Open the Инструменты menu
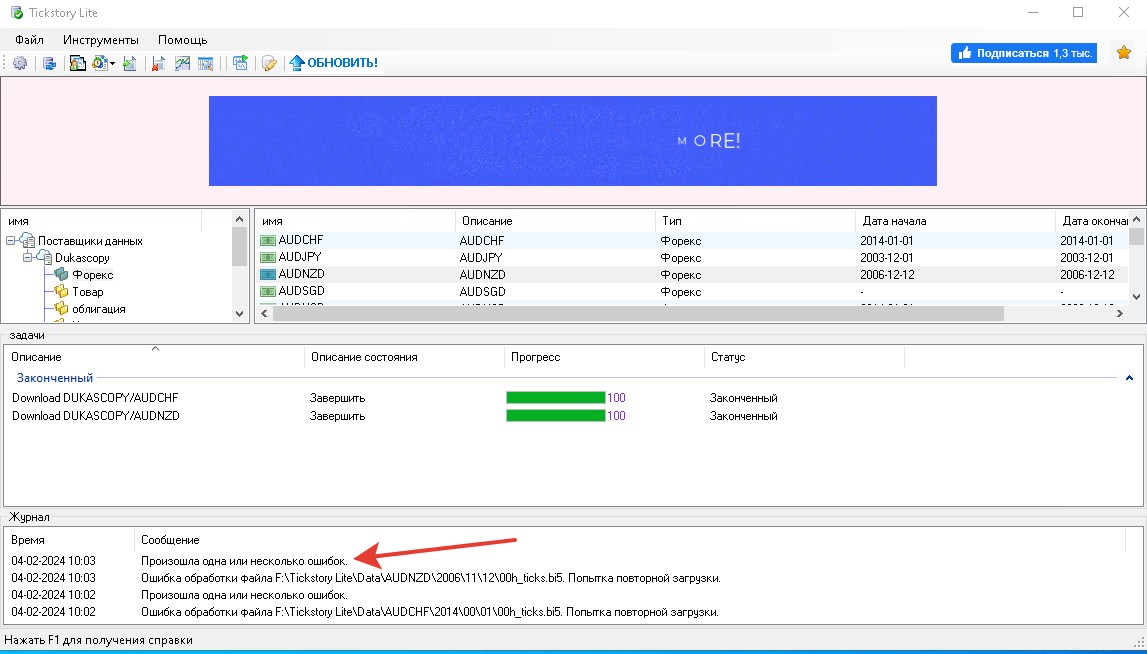Image resolution: width=1147 pixels, height=654 pixels. 100,40
